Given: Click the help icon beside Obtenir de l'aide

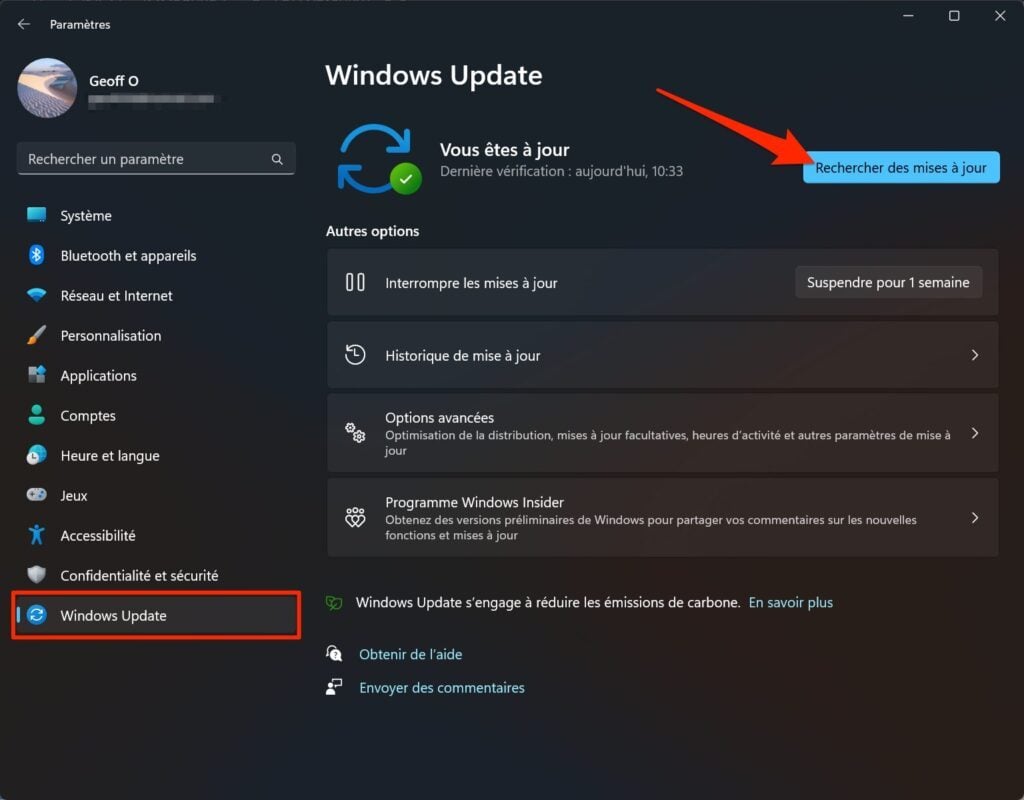Looking at the screenshot, I should pyautogui.click(x=334, y=652).
